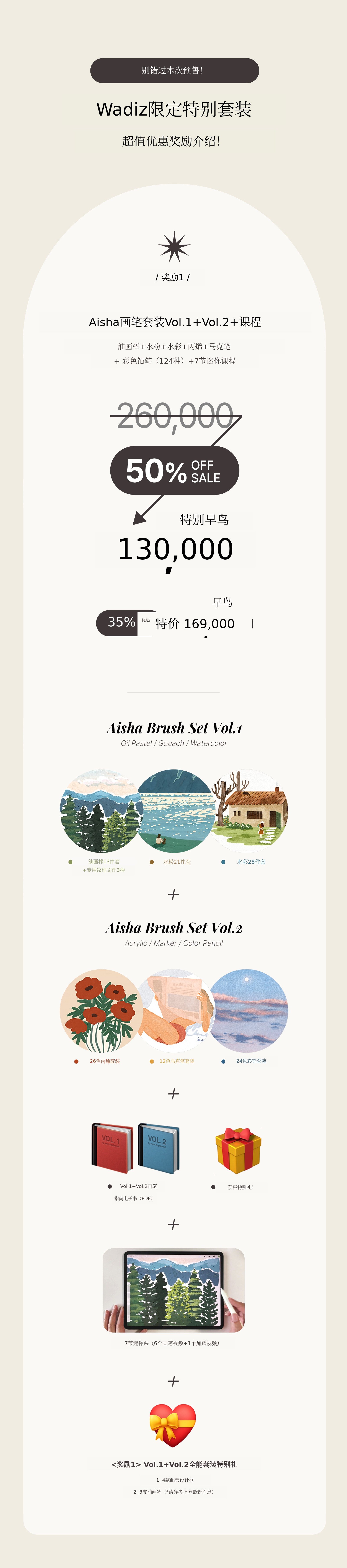Click the plus sign above the heart icon
347x1568 pixels.
click(173, 1380)
